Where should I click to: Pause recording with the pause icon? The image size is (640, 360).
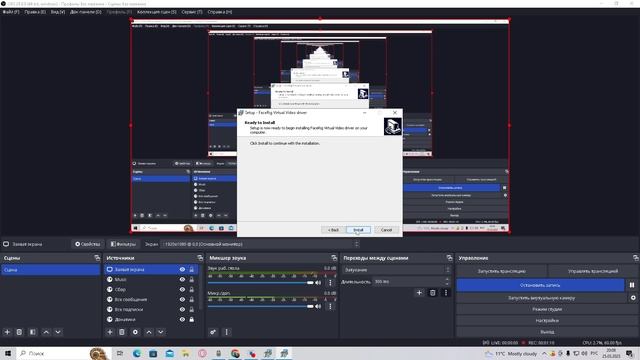pyautogui.click(x=632, y=285)
